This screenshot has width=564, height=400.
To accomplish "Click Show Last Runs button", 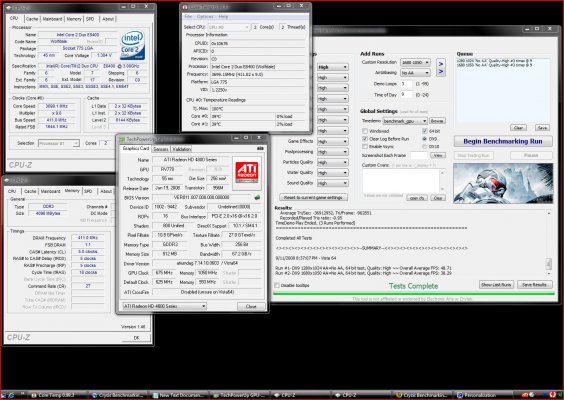I will 496,285.
